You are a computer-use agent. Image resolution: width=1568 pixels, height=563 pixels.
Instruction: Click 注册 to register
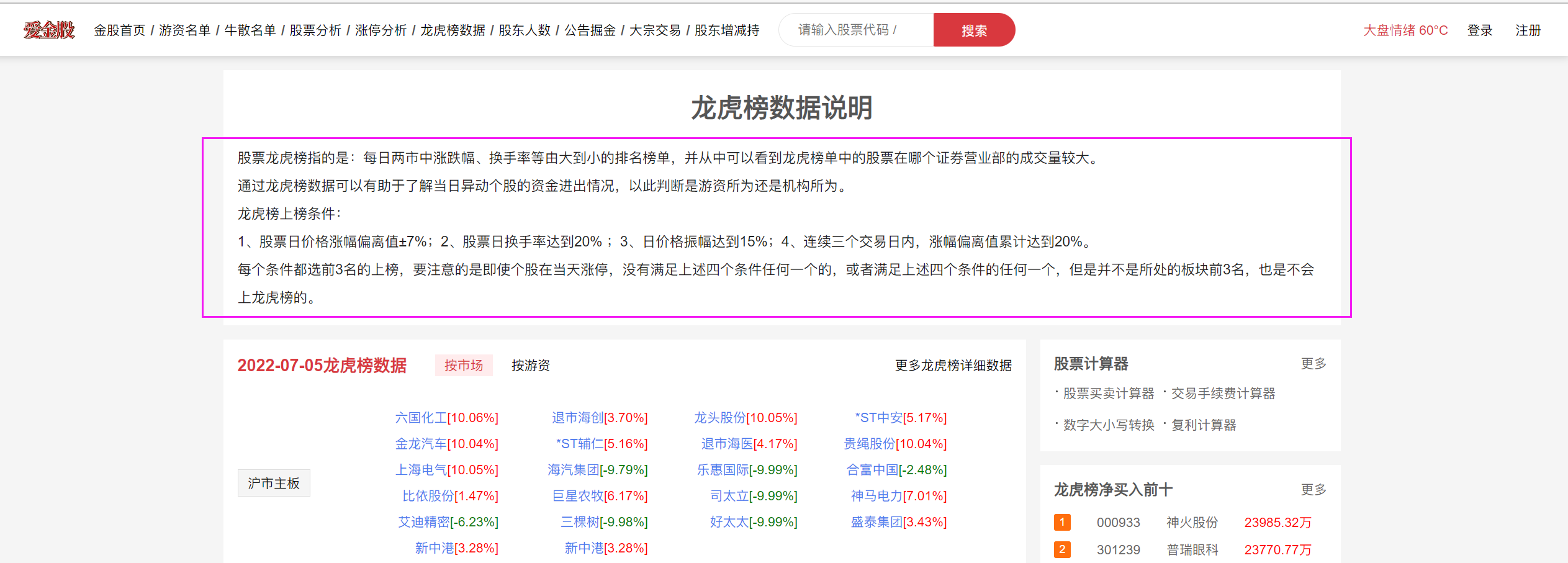point(1528,30)
